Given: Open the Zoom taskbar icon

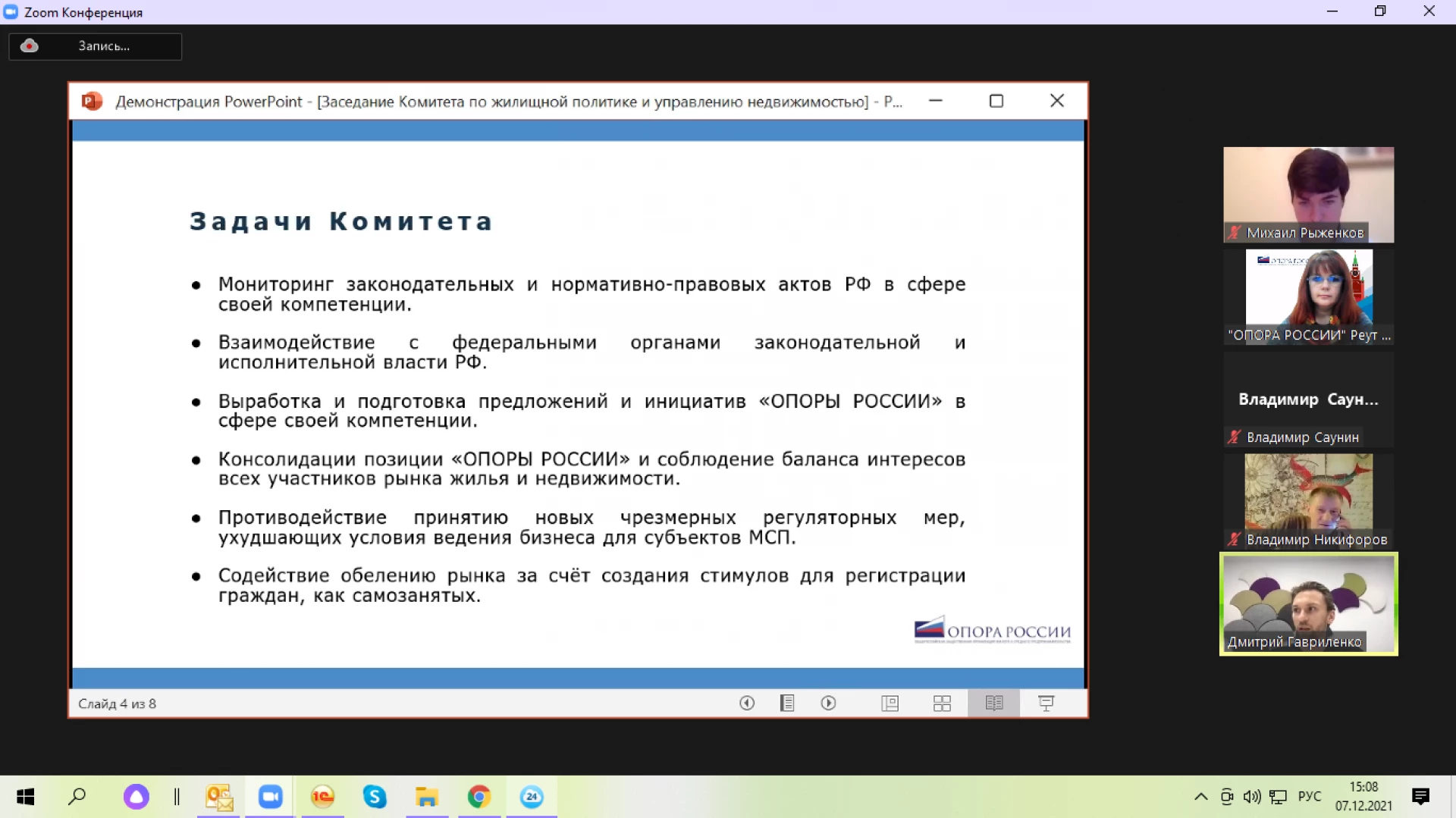Looking at the screenshot, I should tap(271, 797).
